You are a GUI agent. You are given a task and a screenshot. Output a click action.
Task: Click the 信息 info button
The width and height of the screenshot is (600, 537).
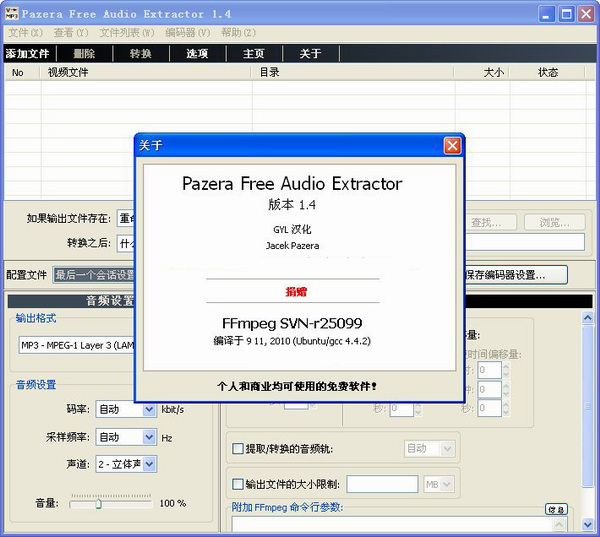tap(556, 509)
